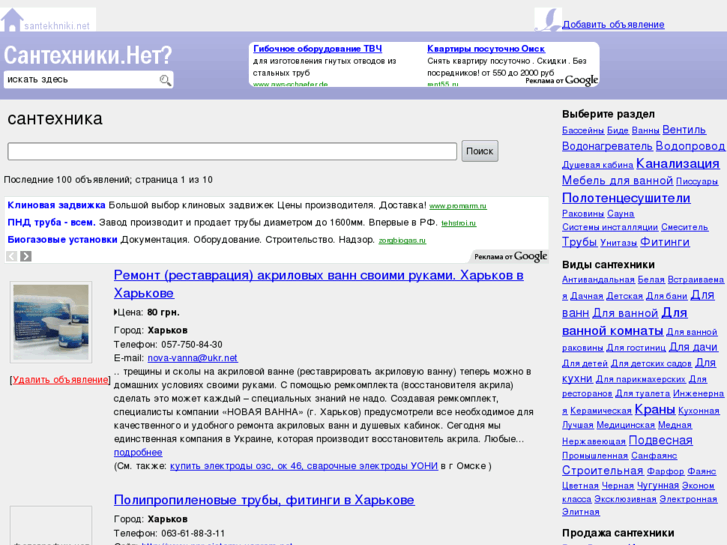Select Бассейны section
This screenshot has height=545, width=727.
pyautogui.click(x=583, y=131)
